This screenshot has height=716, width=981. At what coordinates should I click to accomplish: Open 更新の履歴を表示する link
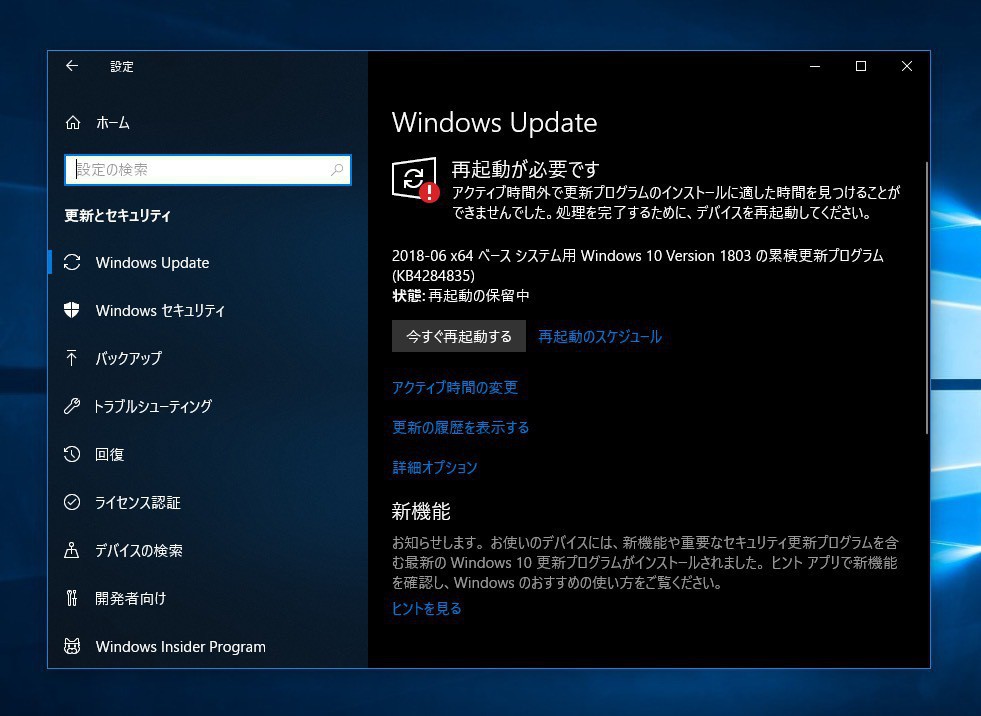coord(460,427)
